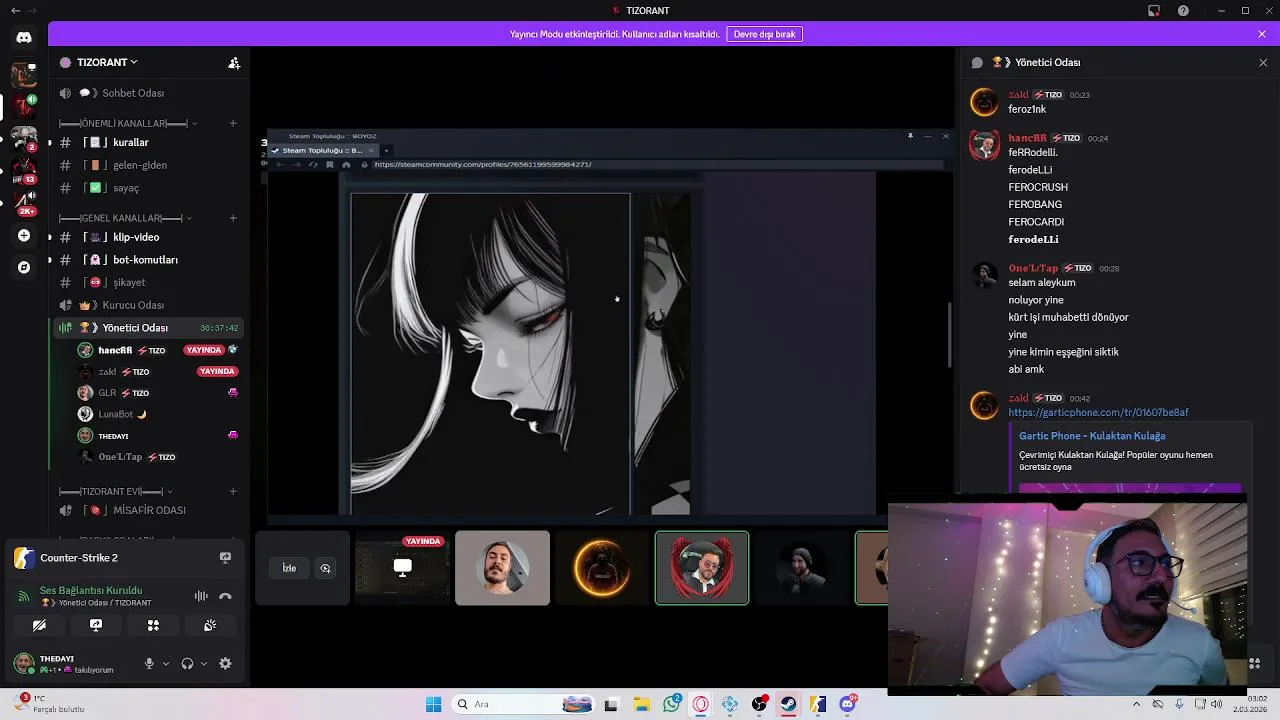
Task: Open audio output options chevron
Action: (204, 663)
